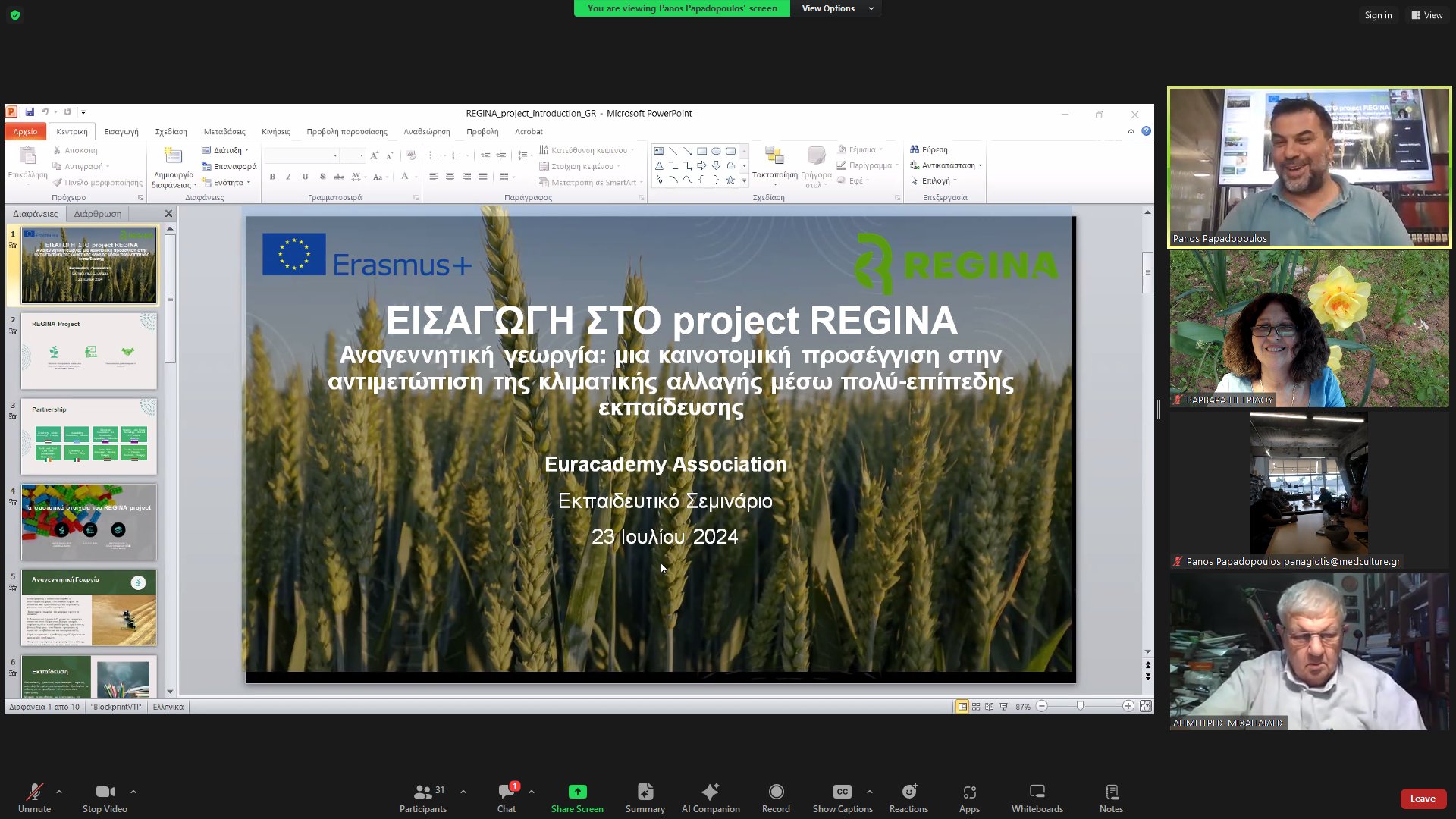Viewport: 1456px width, 819px height.
Task: Open the font size combo box
Action: 353,155
